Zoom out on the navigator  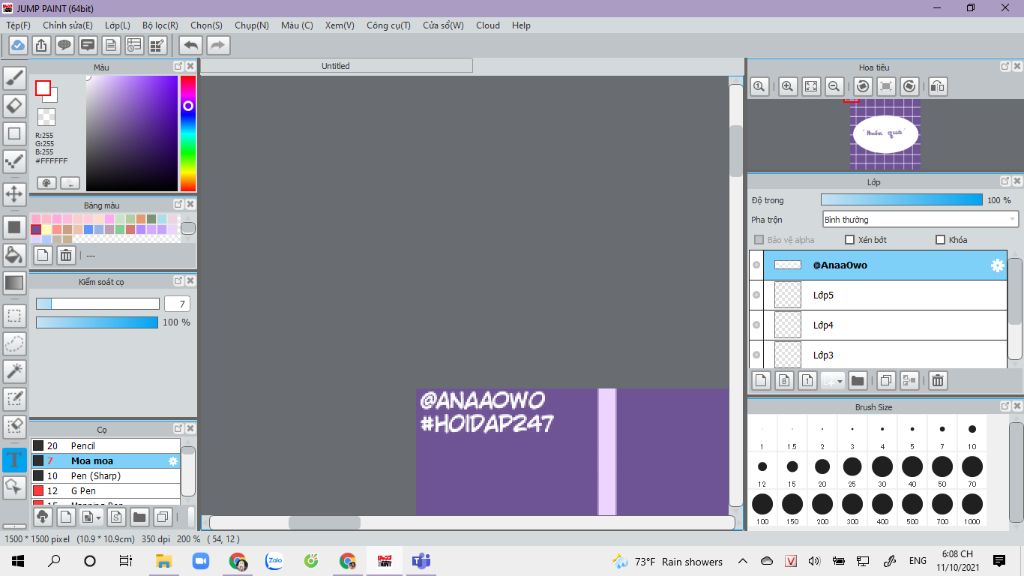pyautogui.click(x=834, y=86)
